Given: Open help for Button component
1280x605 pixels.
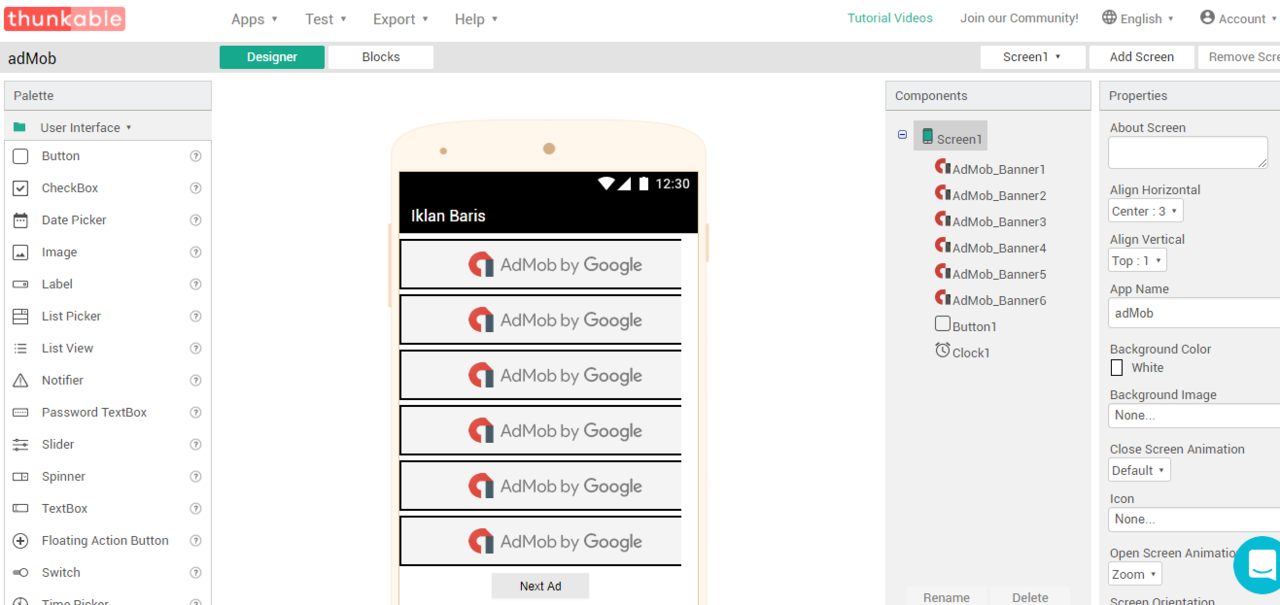Looking at the screenshot, I should pos(196,156).
